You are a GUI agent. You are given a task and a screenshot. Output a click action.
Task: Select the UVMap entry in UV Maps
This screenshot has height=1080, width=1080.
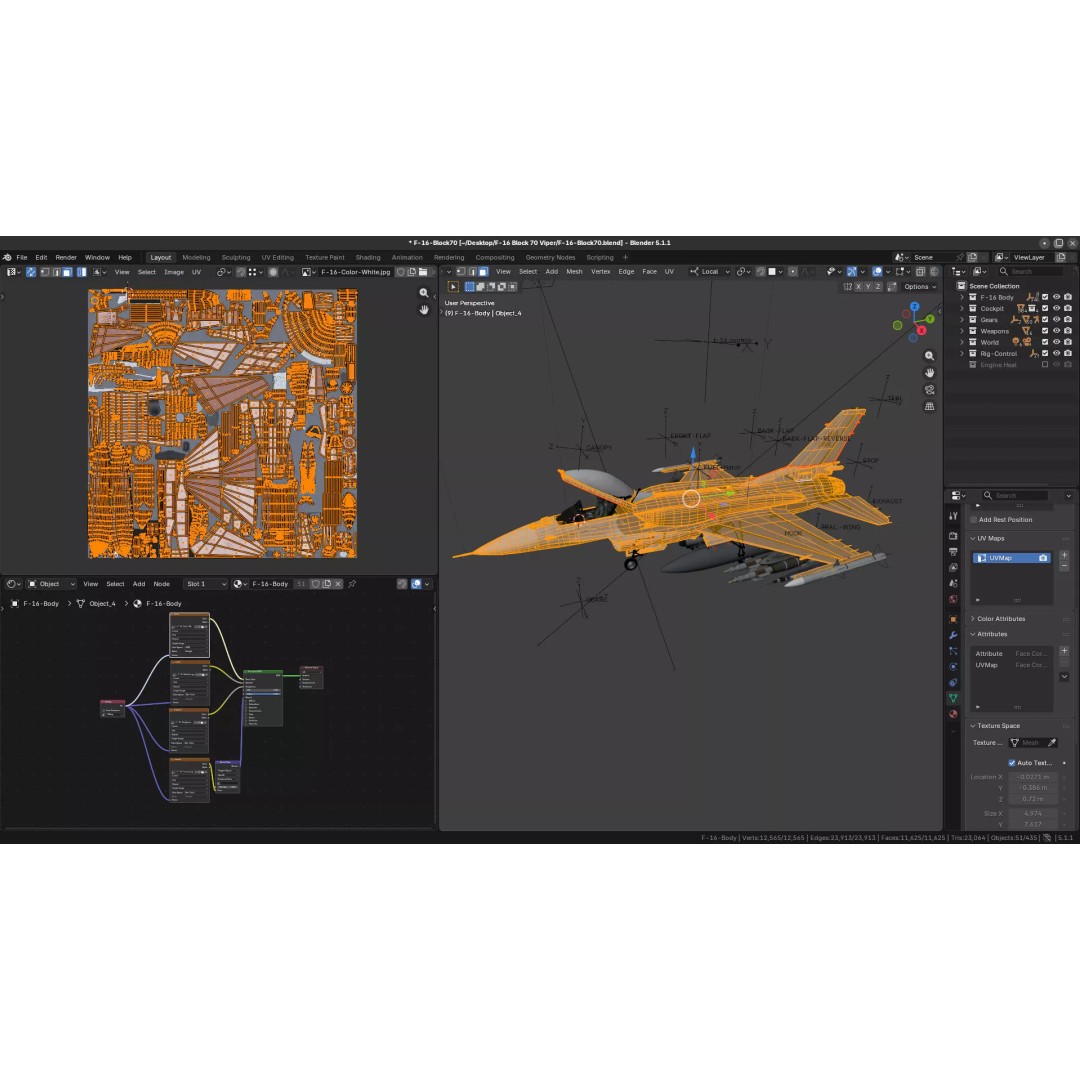1011,558
